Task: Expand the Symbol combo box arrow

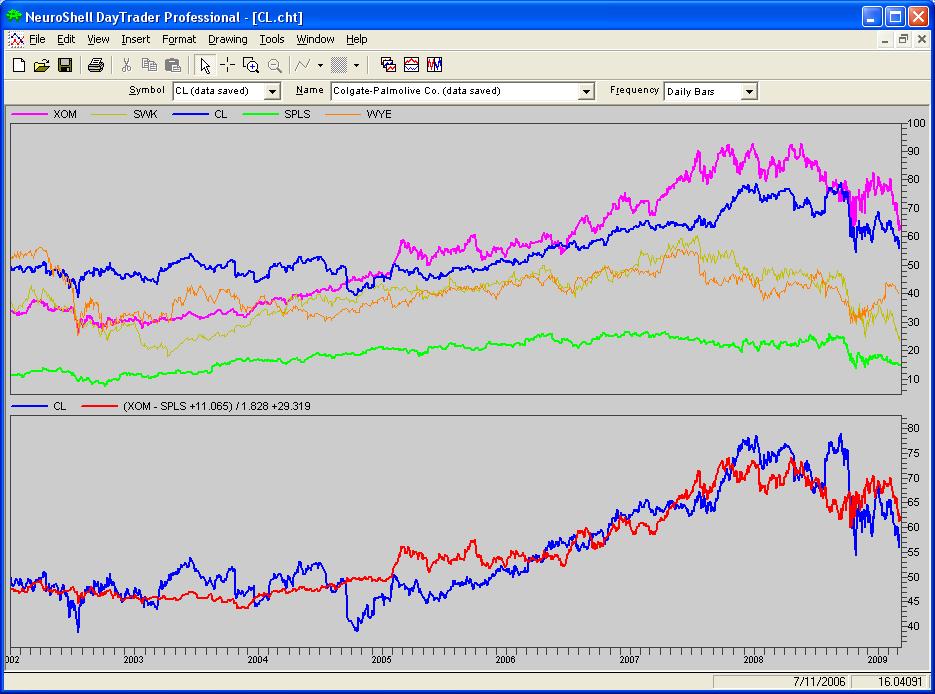Action: click(x=273, y=91)
